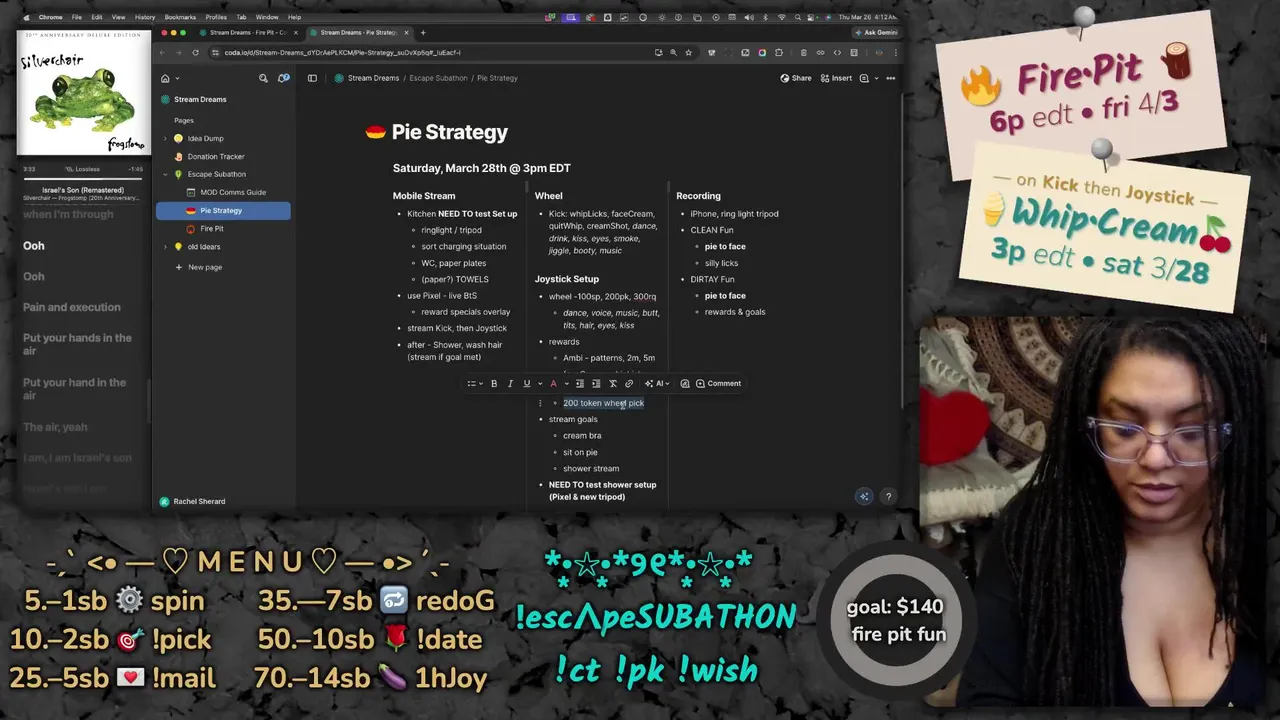Decrease indent of selected text
1280x720 pixels.
[579, 383]
